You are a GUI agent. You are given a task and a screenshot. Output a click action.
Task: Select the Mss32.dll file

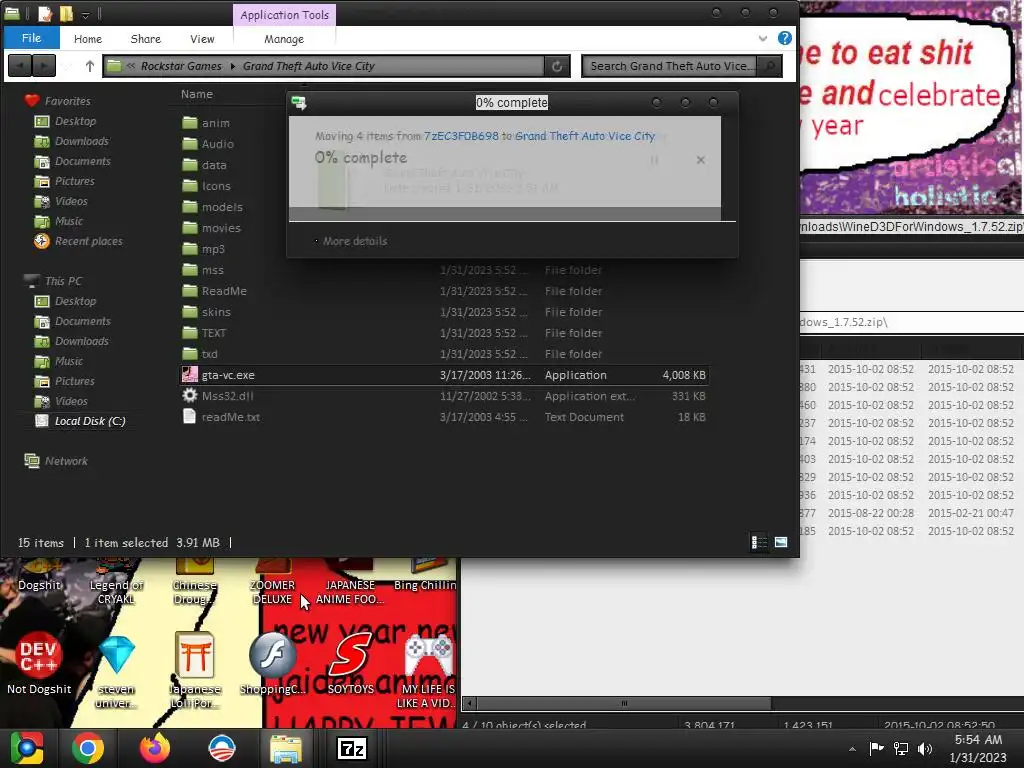tap(444, 396)
